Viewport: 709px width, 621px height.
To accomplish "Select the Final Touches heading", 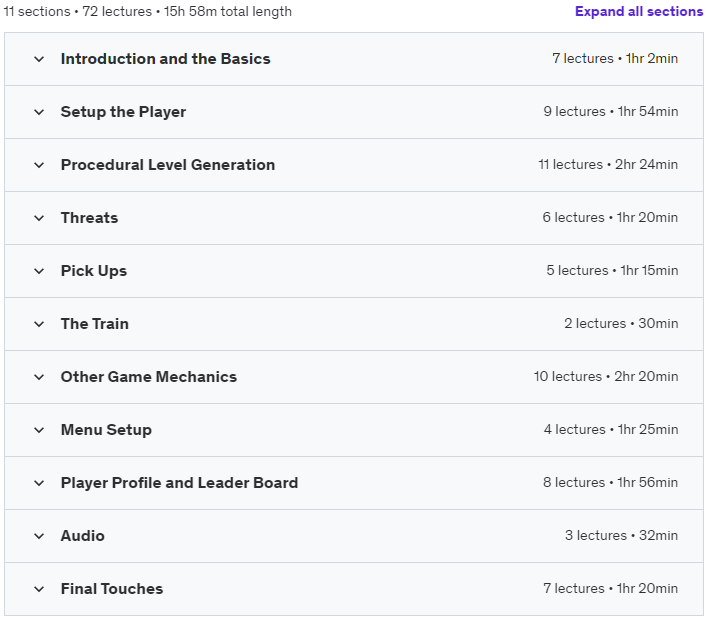I will click(x=112, y=588).
